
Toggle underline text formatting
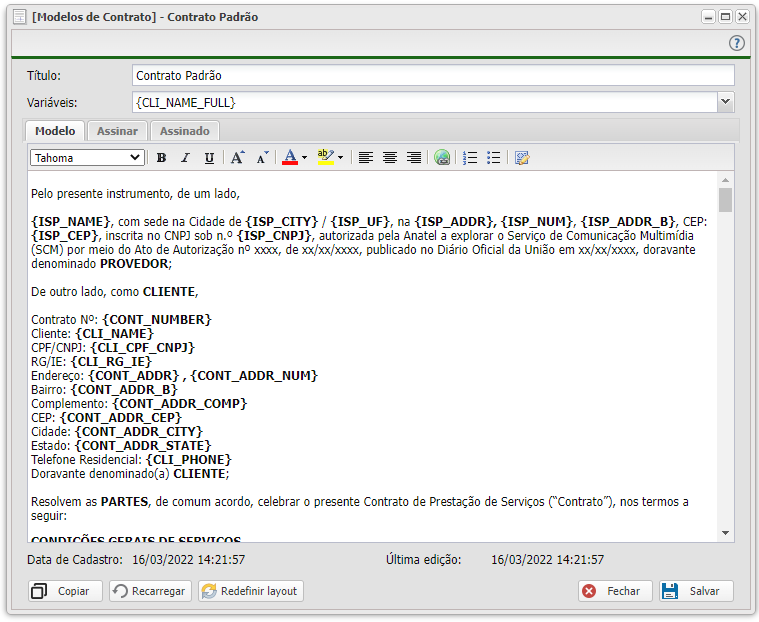[209, 158]
